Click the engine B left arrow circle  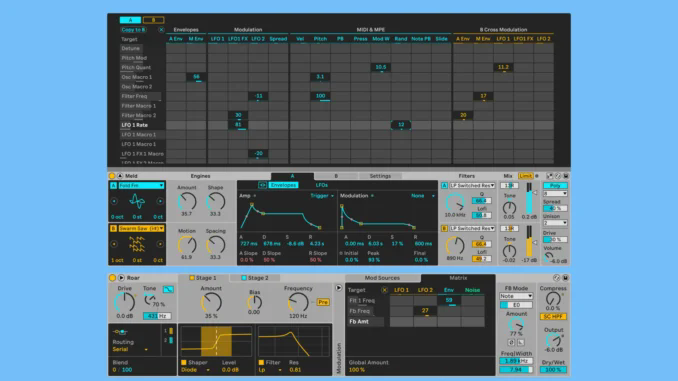[114, 244]
